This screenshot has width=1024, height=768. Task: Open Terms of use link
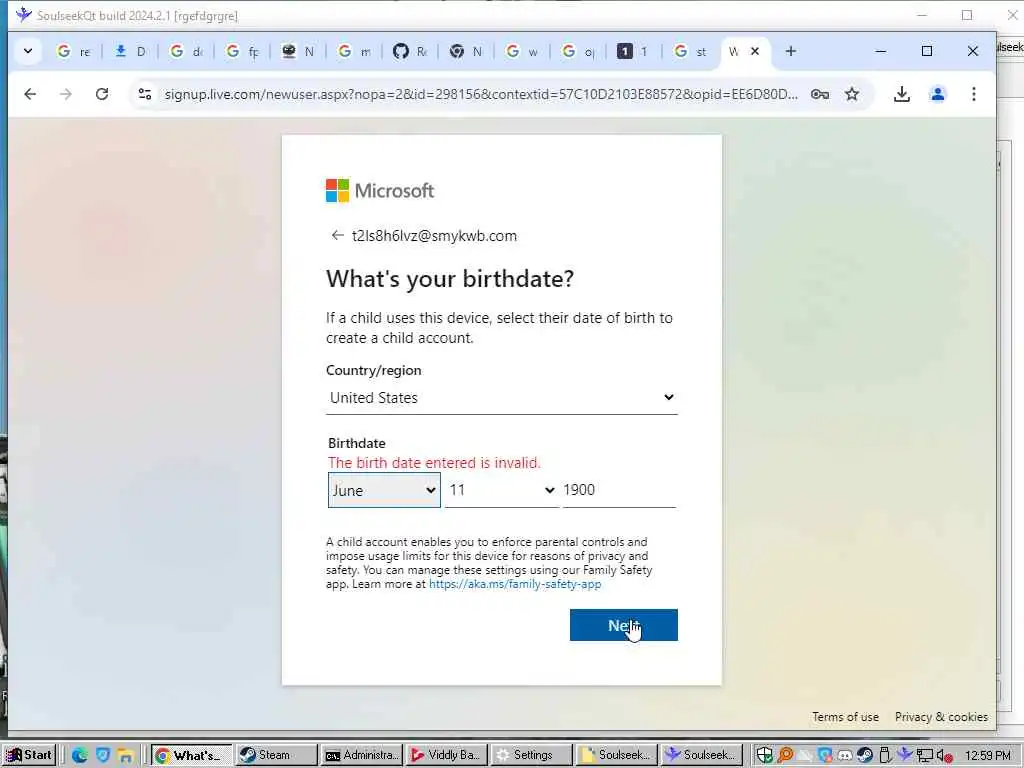(845, 716)
